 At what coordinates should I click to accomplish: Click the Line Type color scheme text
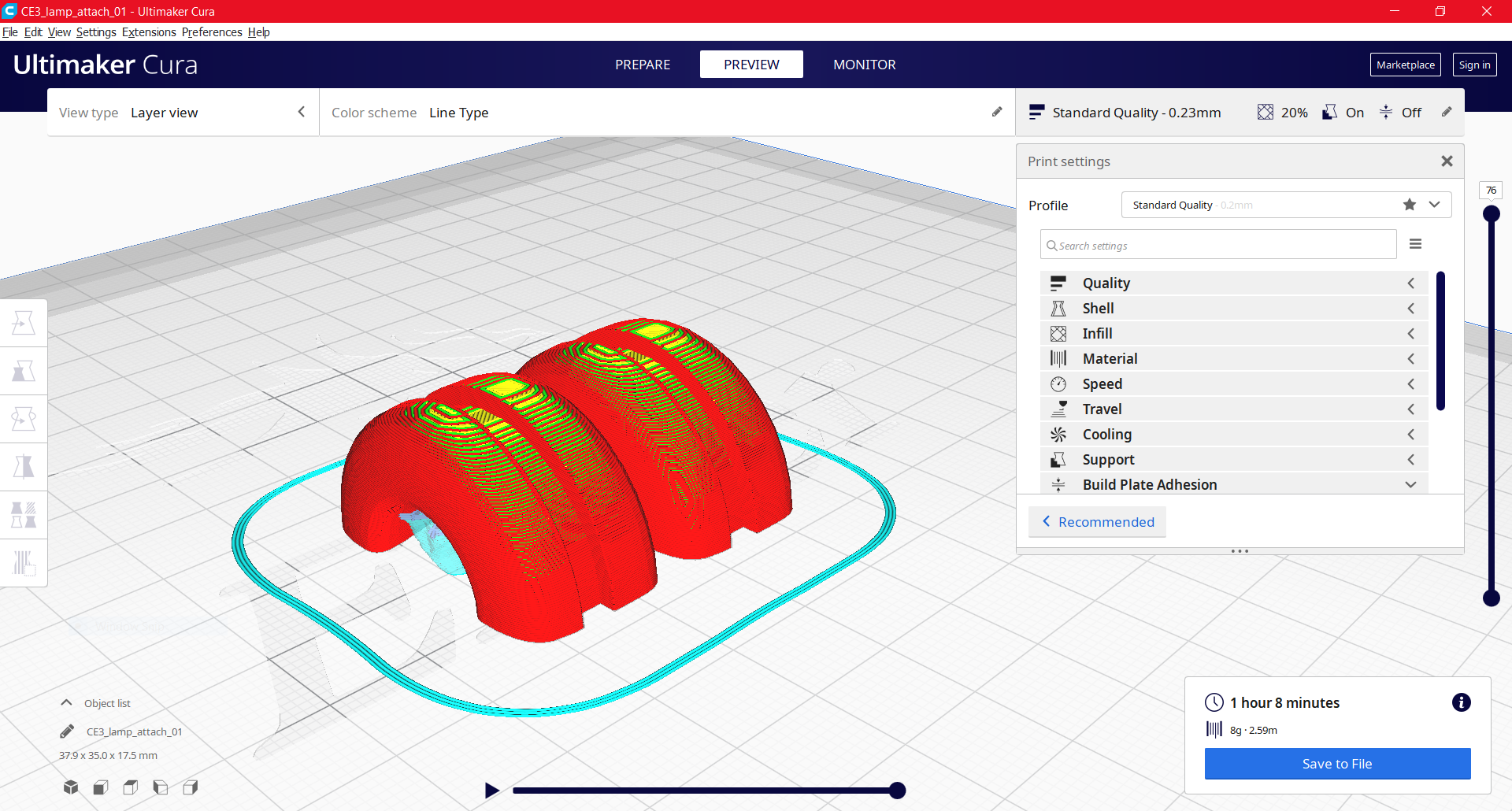pos(459,113)
